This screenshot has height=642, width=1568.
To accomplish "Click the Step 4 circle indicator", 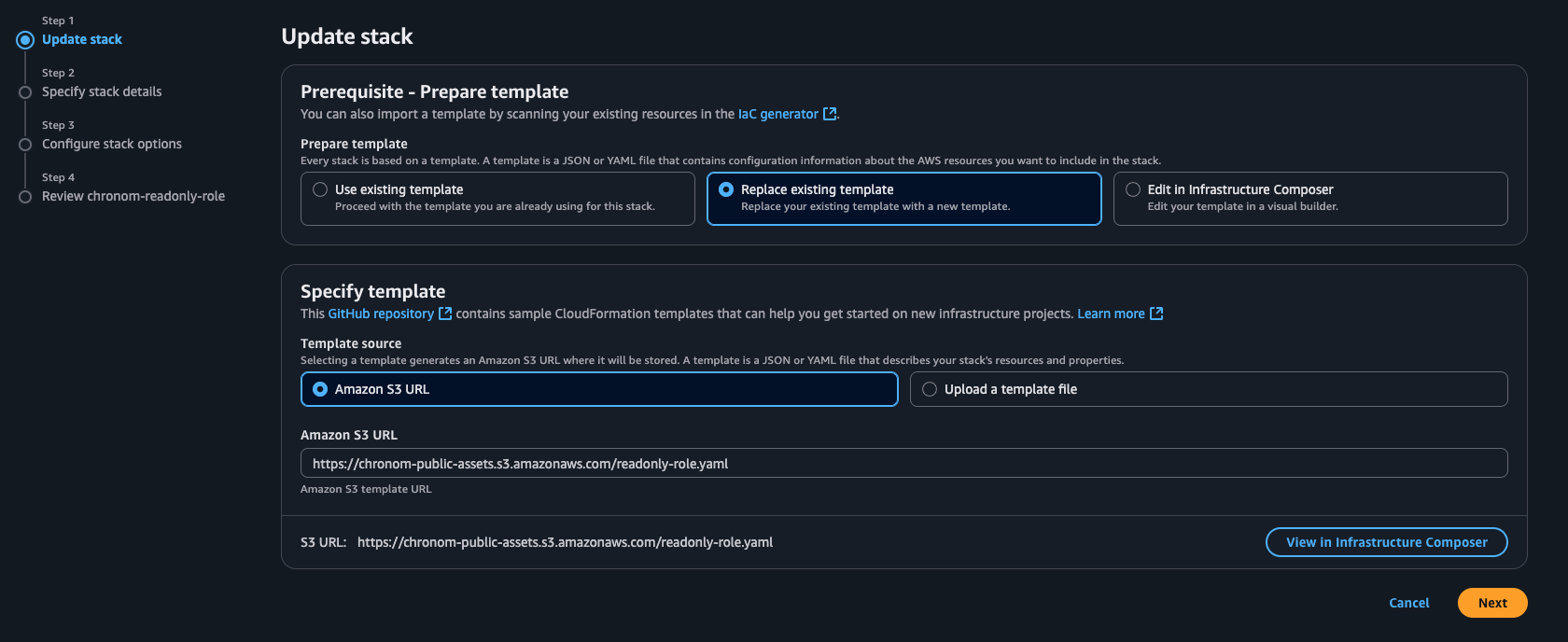I will point(25,197).
